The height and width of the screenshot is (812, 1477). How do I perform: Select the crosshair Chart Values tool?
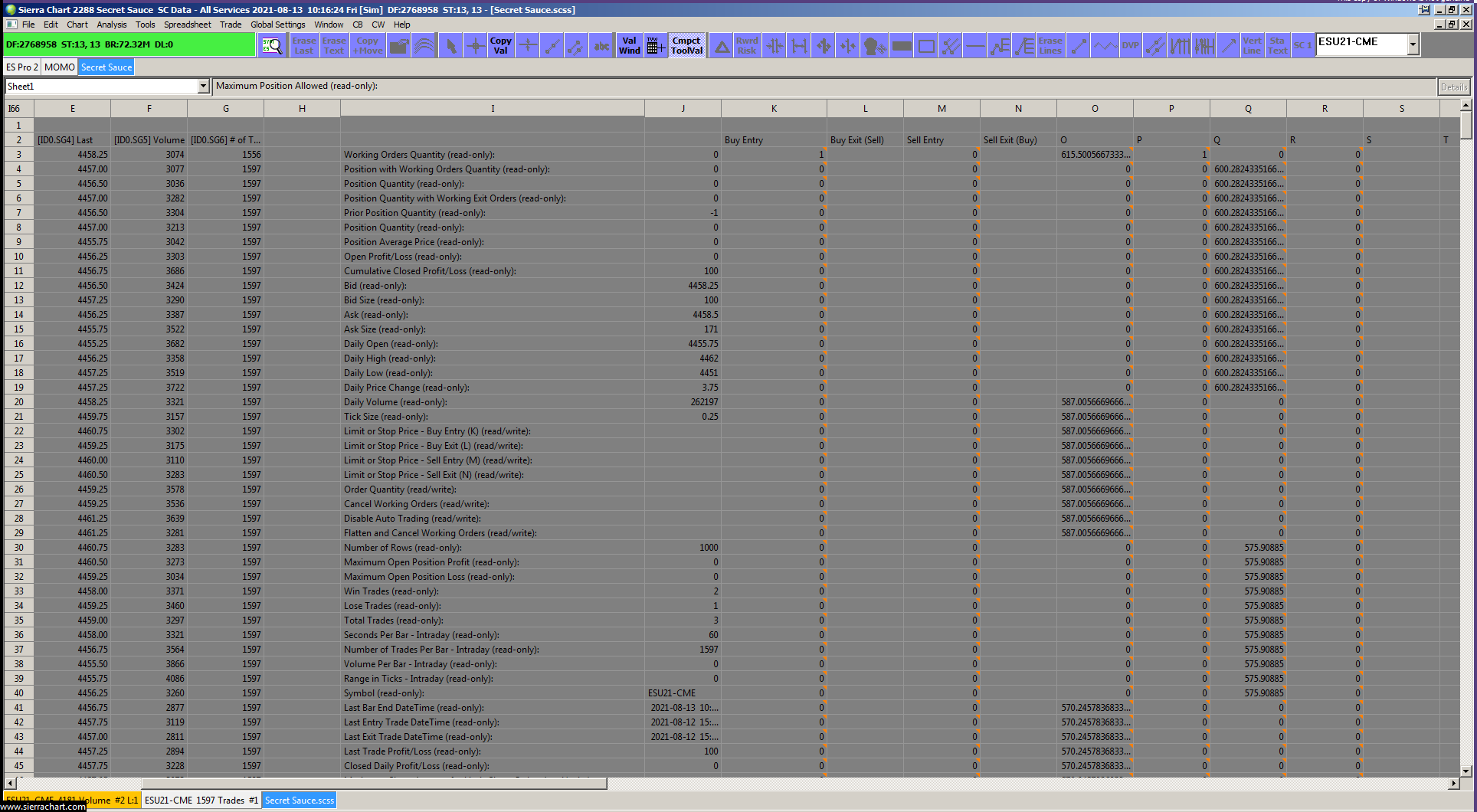click(x=475, y=46)
